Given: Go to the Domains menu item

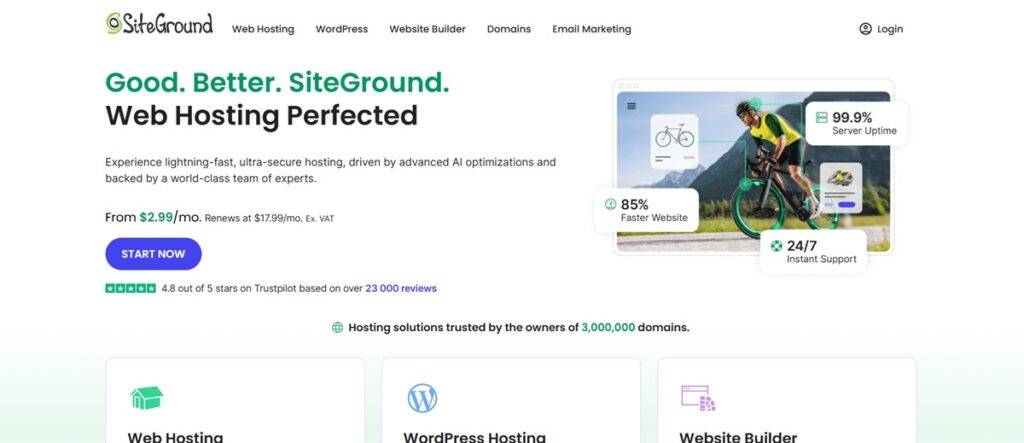Looking at the screenshot, I should pyautogui.click(x=509, y=29).
